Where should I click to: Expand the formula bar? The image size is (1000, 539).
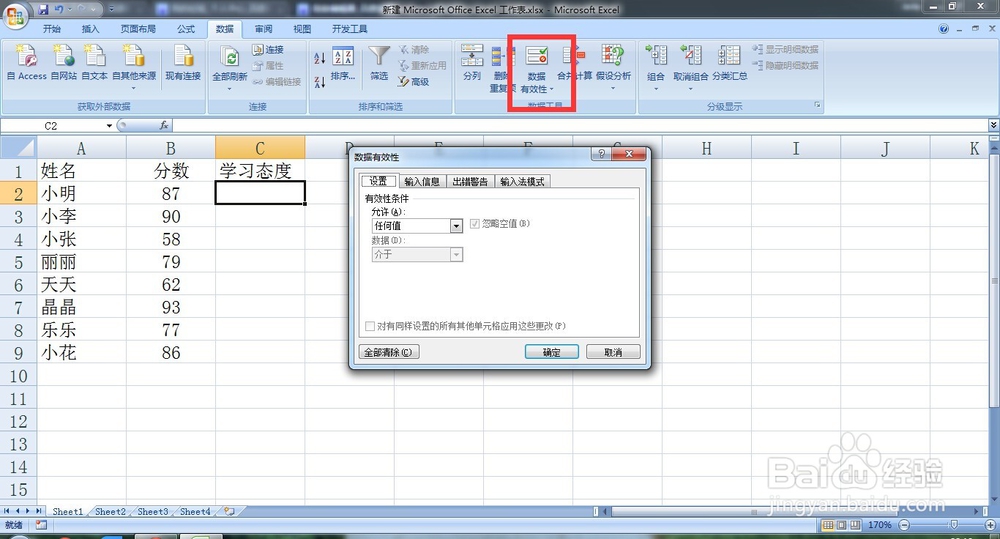993,125
